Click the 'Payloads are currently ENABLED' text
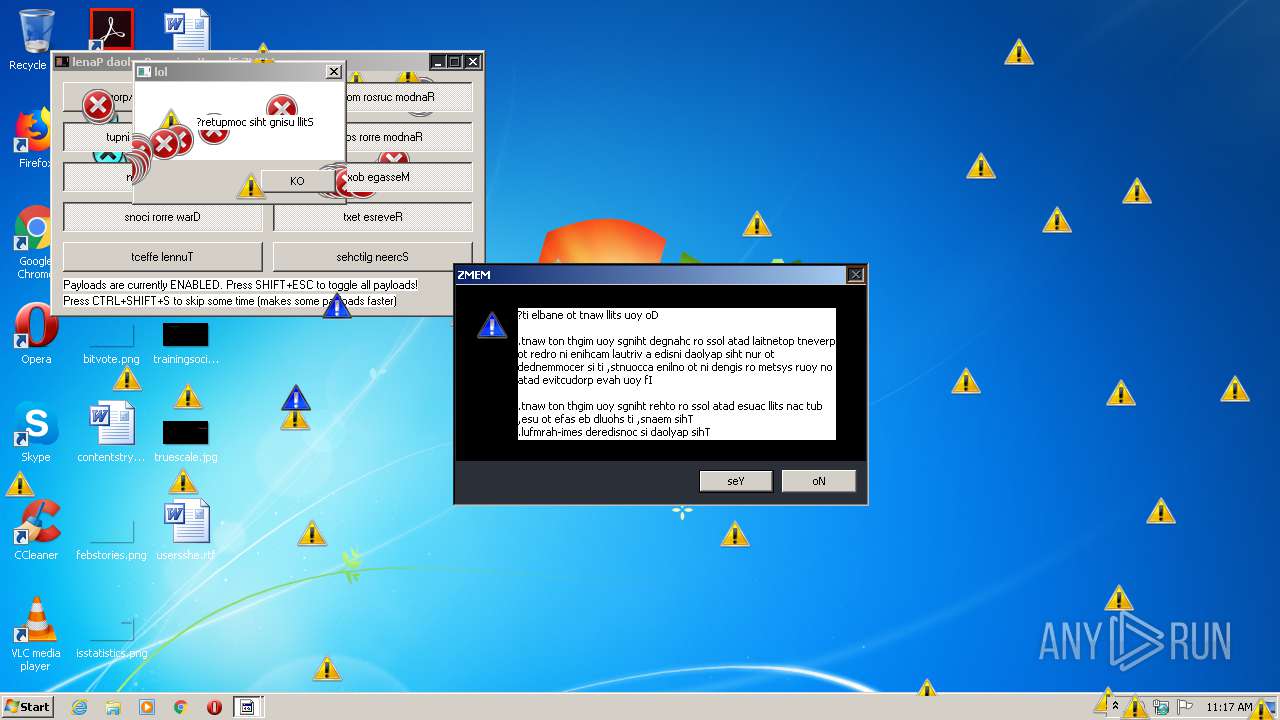 [x=240, y=285]
